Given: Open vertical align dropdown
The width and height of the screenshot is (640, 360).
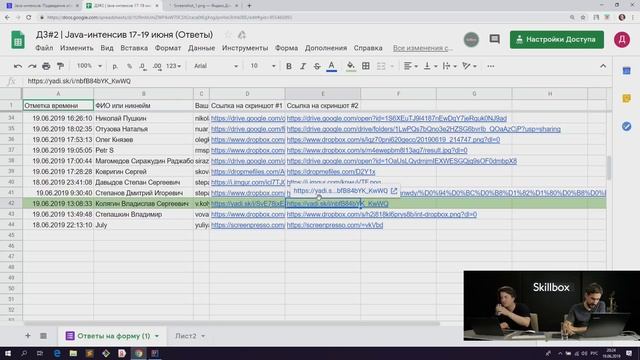Looking at the screenshot, I should click(x=430, y=66).
